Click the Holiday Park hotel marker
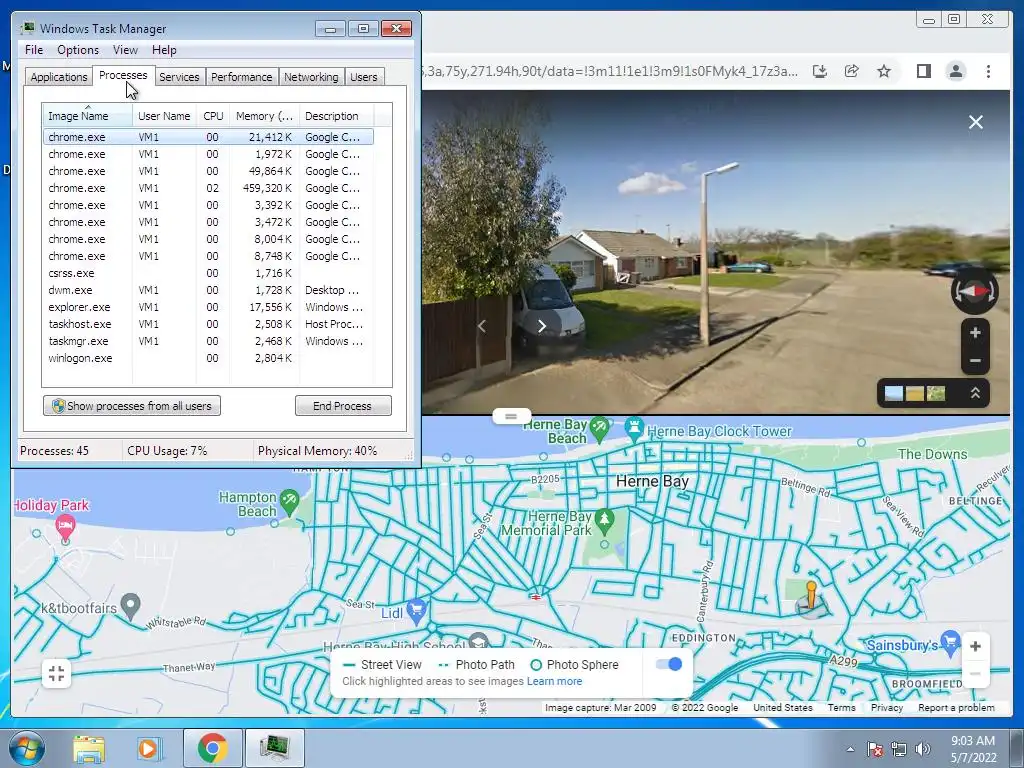 point(65,526)
